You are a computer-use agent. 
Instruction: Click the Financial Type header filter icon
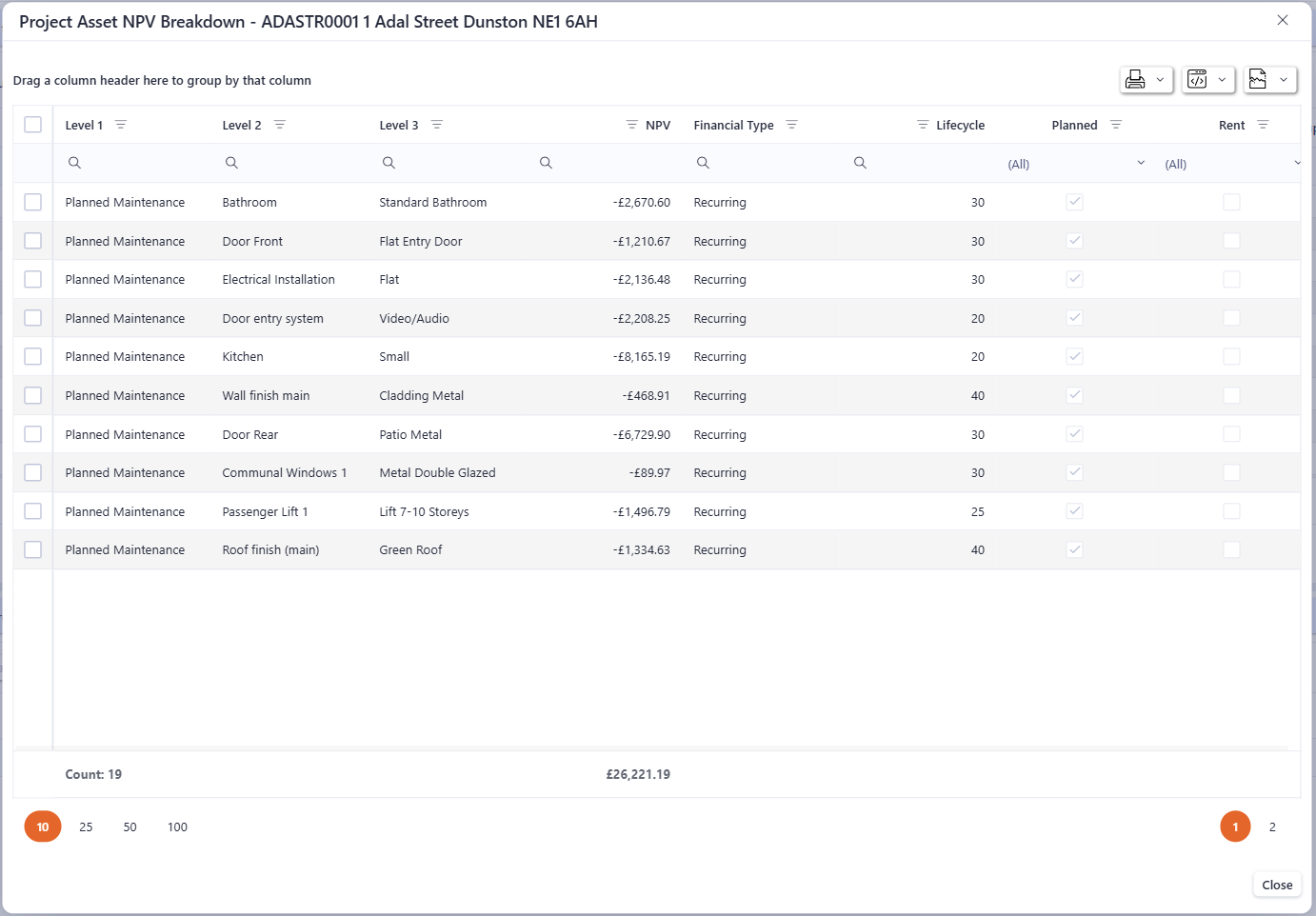pyautogui.click(x=791, y=125)
